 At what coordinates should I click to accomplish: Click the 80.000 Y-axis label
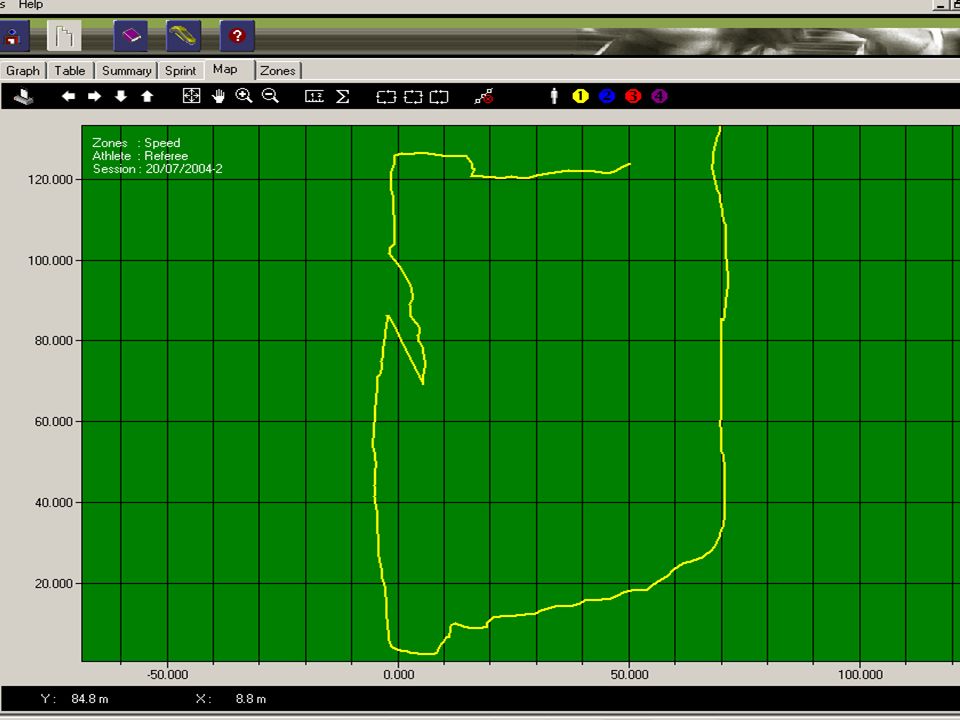click(x=54, y=340)
